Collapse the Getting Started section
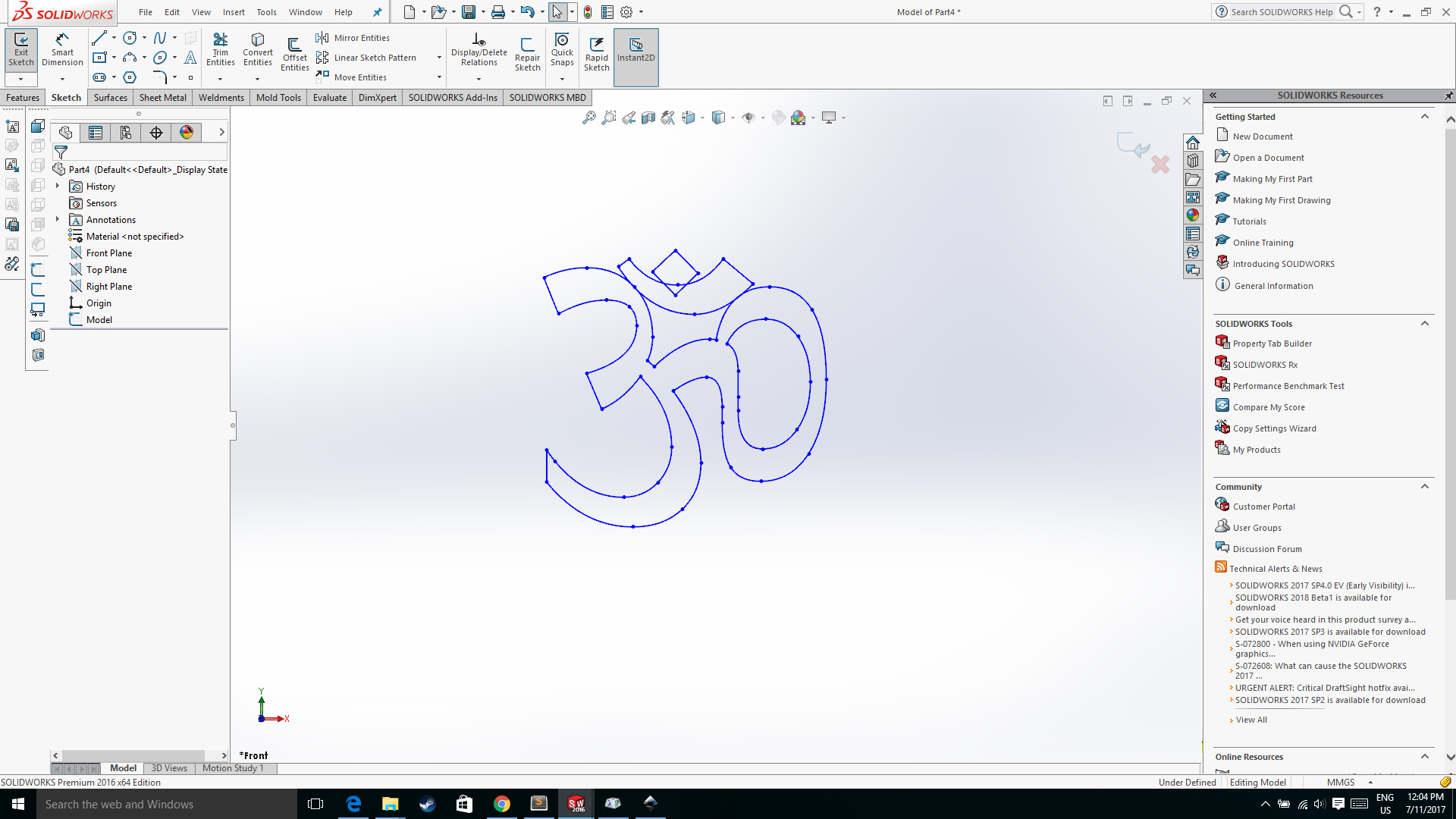1456x819 pixels. click(x=1425, y=117)
